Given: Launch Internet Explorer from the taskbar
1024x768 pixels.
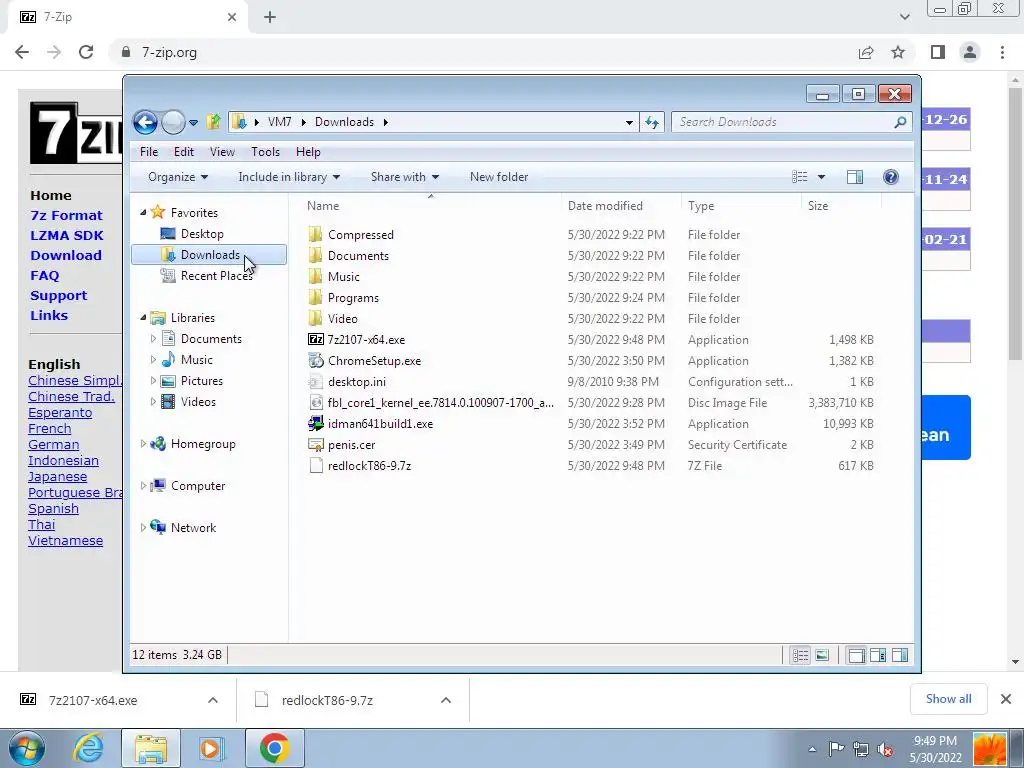Looking at the screenshot, I should [88, 748].
